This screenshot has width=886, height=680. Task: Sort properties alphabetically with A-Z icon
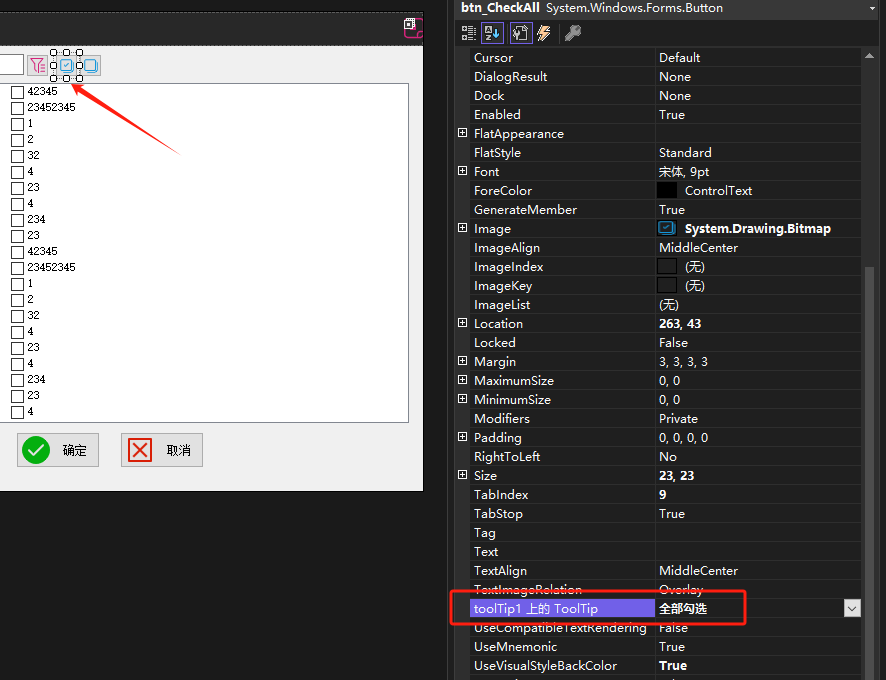(x=492, y=33)
